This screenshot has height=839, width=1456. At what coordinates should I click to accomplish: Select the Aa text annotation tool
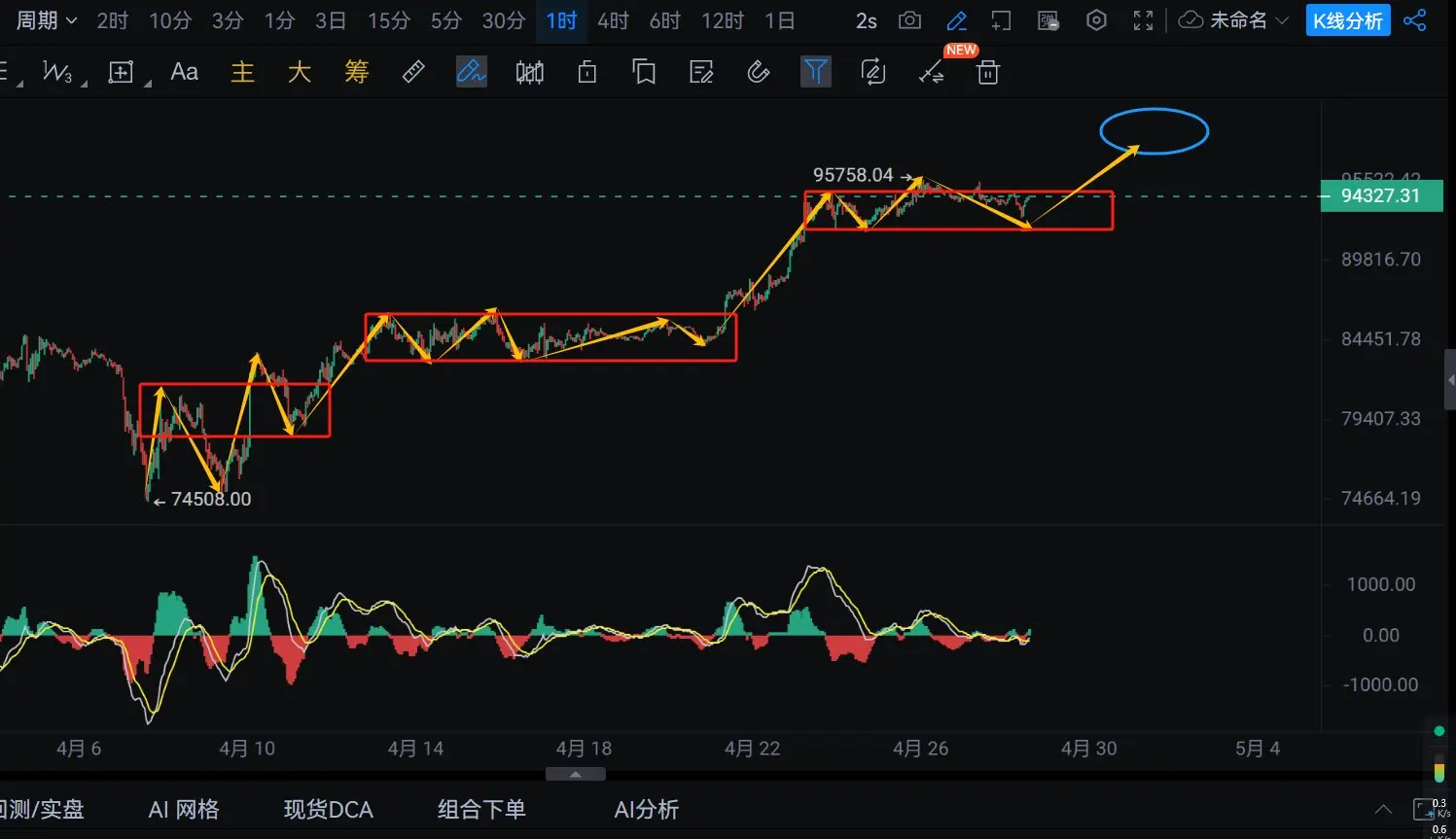(x=184, y=72)
